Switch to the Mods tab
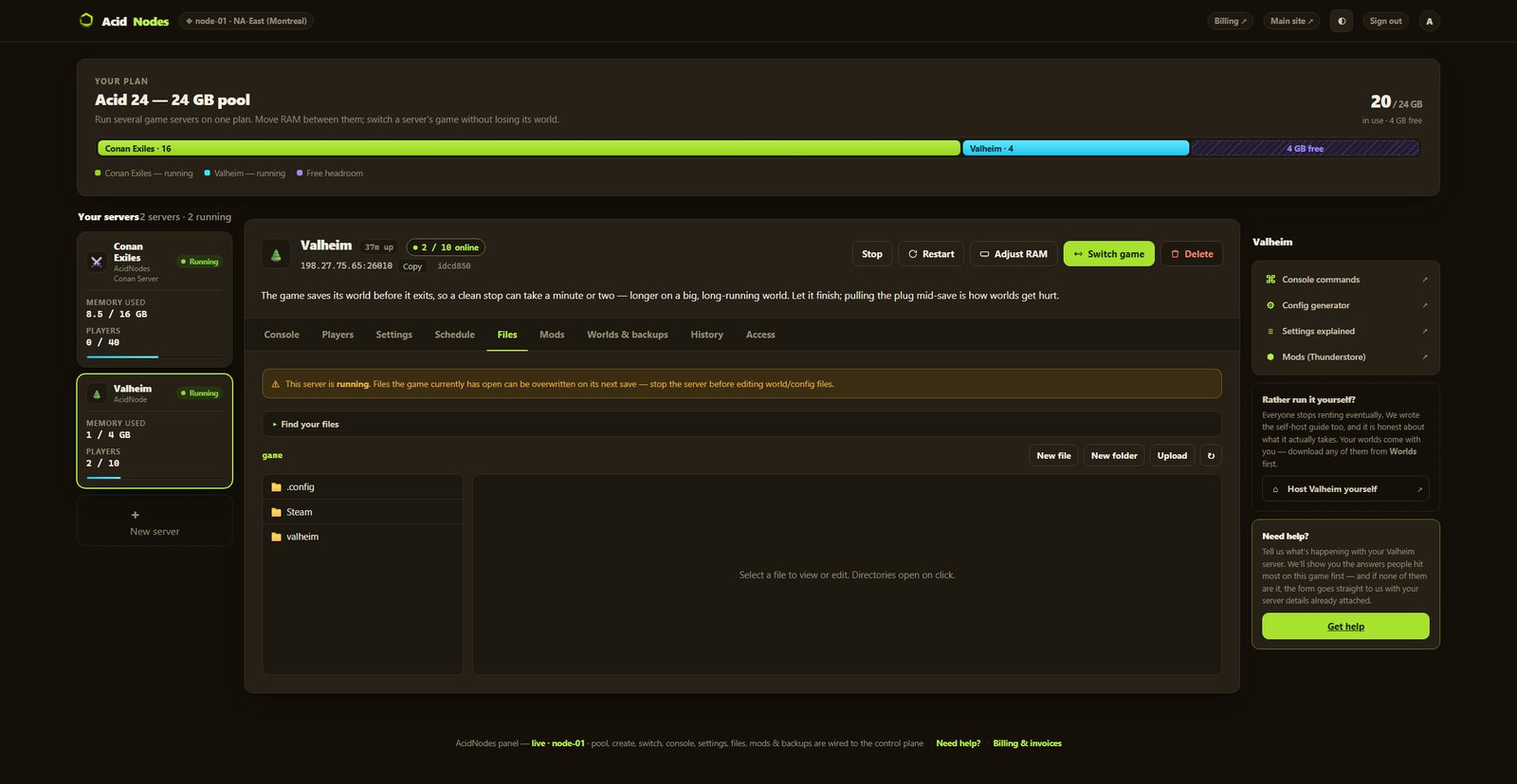The height and width of the screenshot is (784, 1517). (552, 335)
